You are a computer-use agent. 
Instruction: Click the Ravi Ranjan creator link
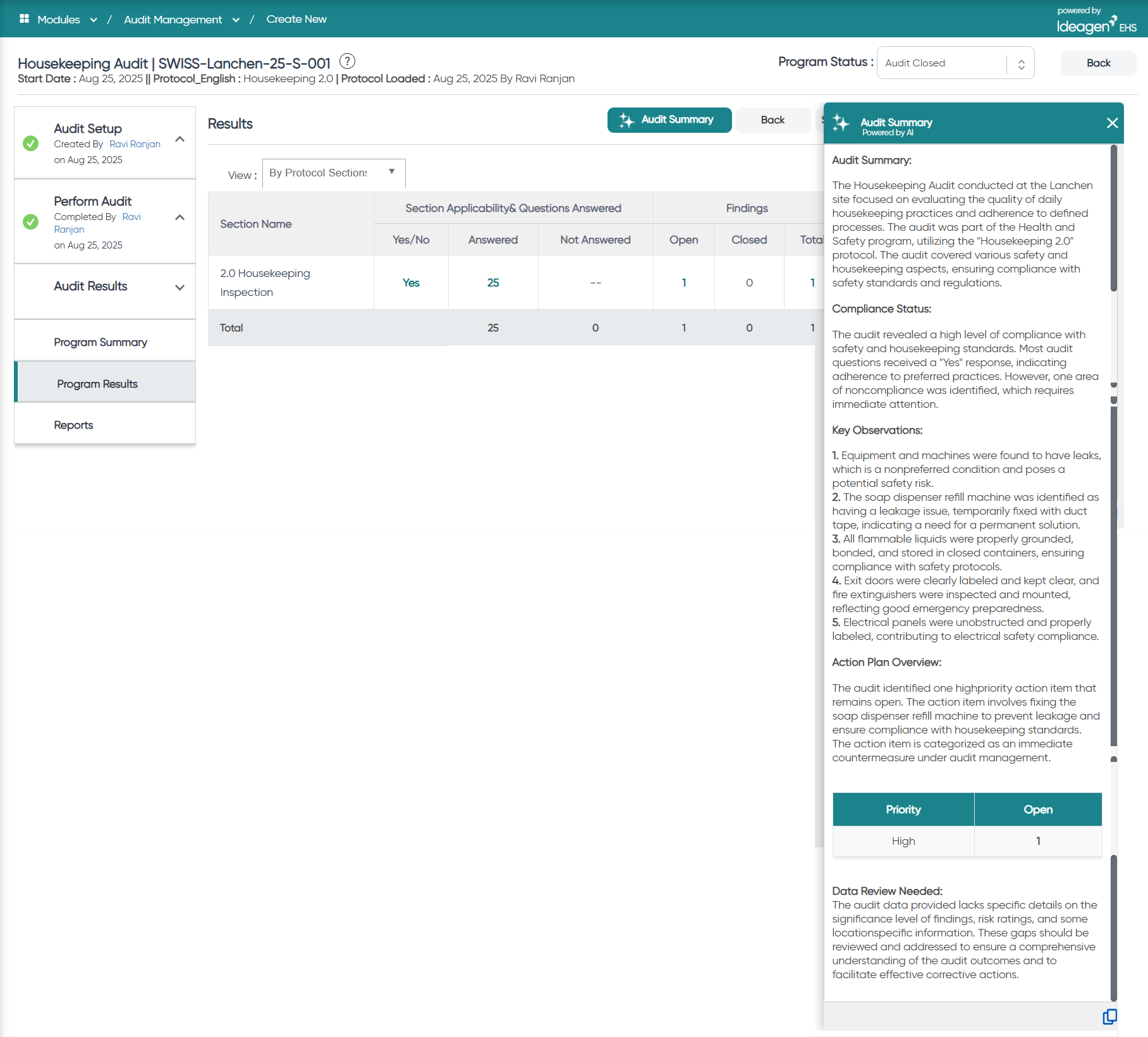click(x=135, y=144)
